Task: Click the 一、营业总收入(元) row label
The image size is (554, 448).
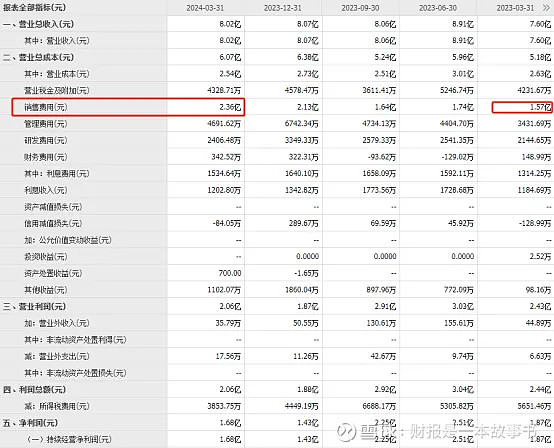Action: tap(39, 24)
